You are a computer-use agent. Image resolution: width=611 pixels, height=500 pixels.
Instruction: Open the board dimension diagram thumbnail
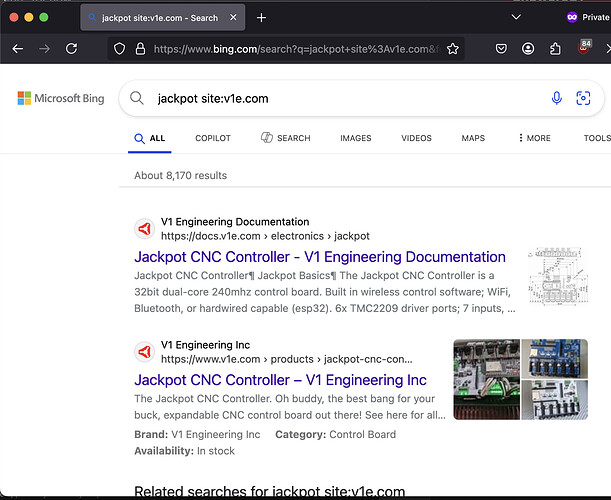[x=558, y=276]
